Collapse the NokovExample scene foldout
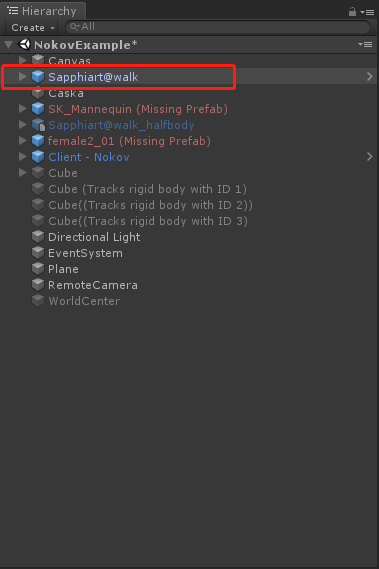This screenshot has width=379, height=569. point(9,45)
